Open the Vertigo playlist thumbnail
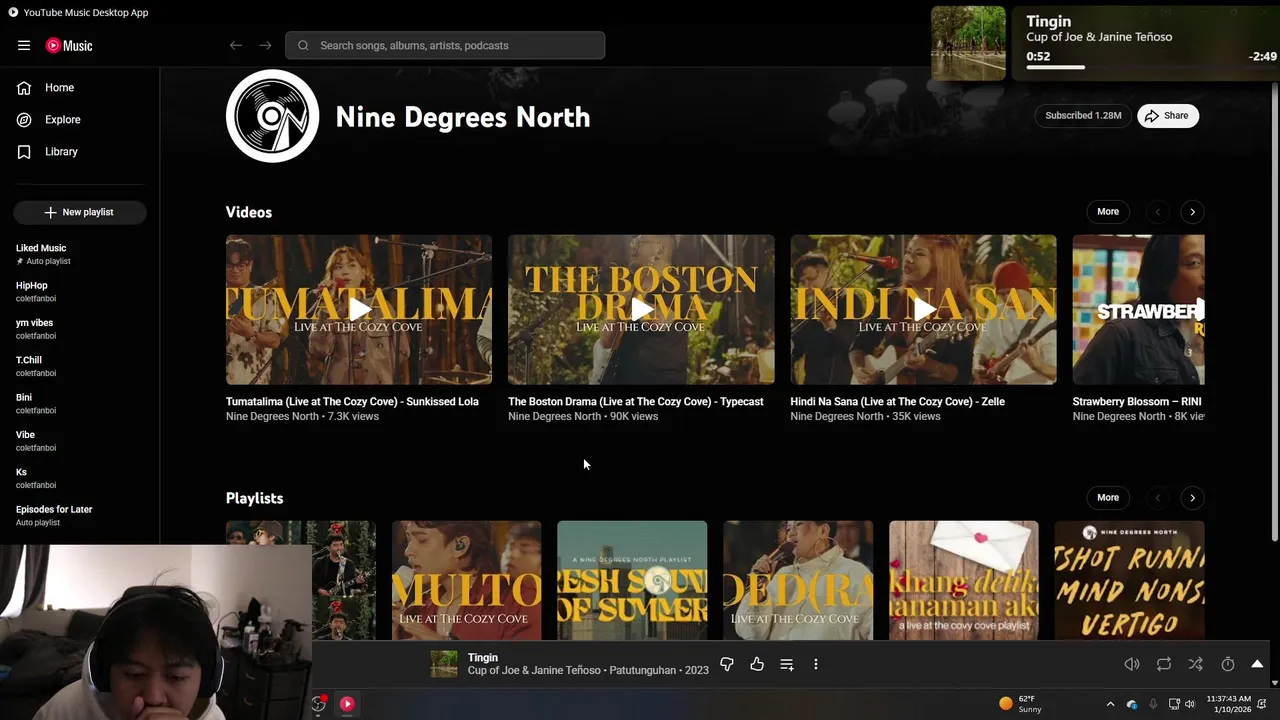The image size is (1280, 720). pyautogui.click(x=1130, y=580)
